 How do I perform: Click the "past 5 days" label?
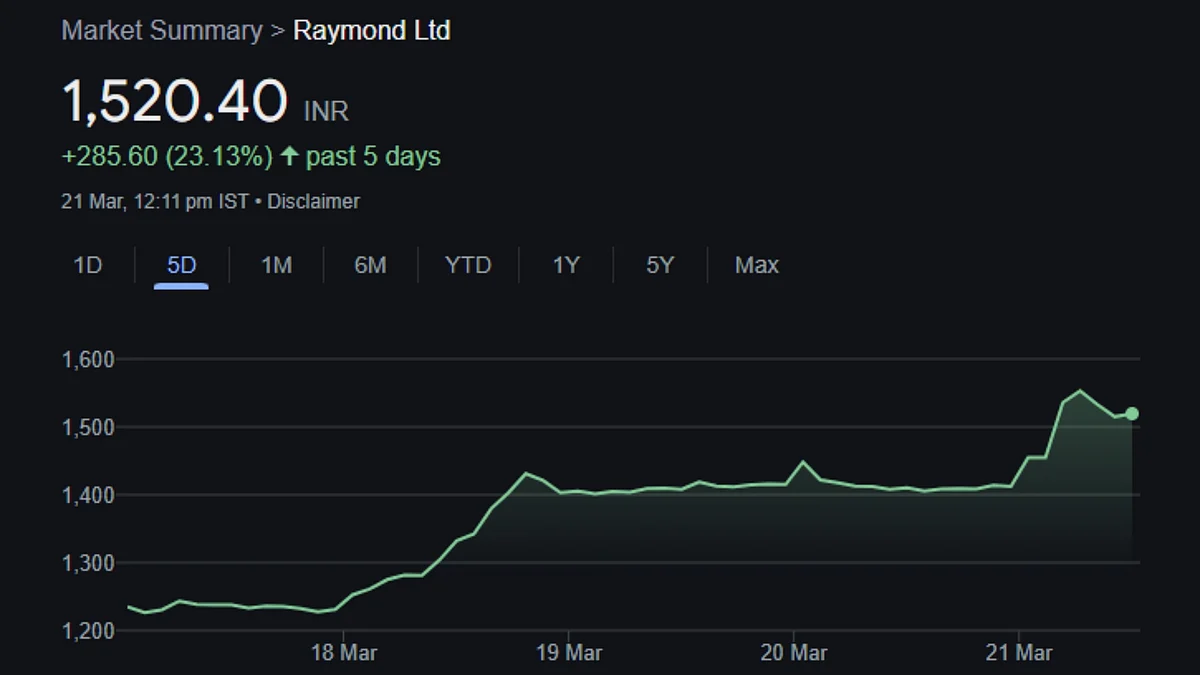coord(373,157)
